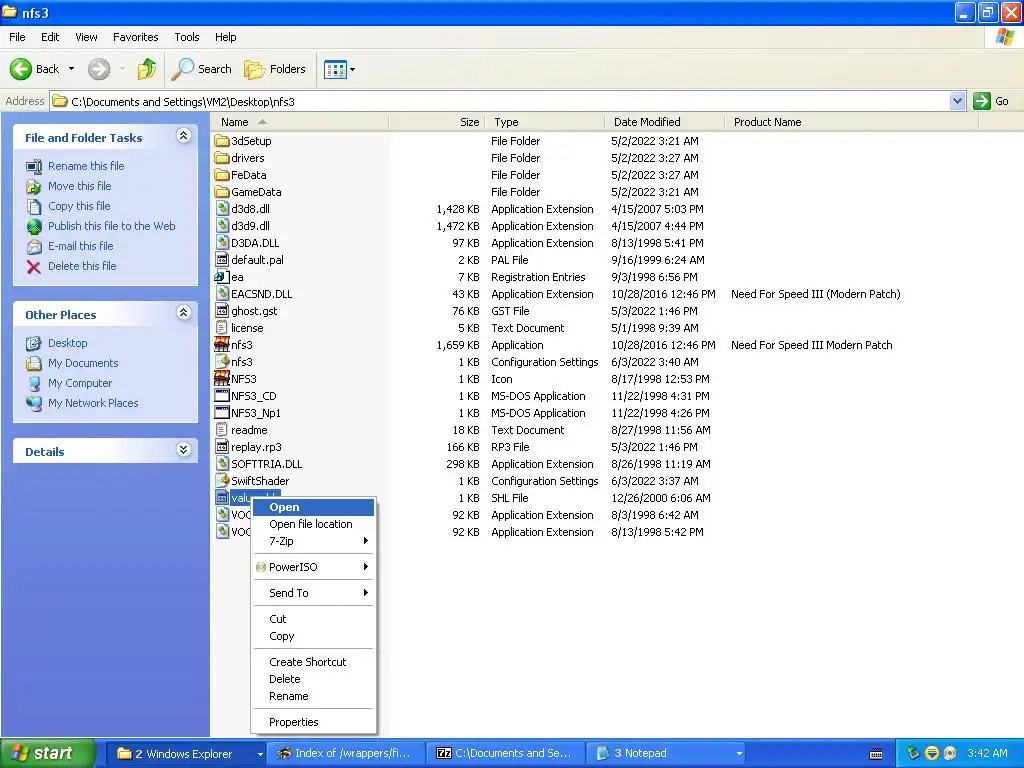Image resolution: width=1024 pixels, height=768 pixels.
Task: Click Copy this file
Action: click(79, 206)
